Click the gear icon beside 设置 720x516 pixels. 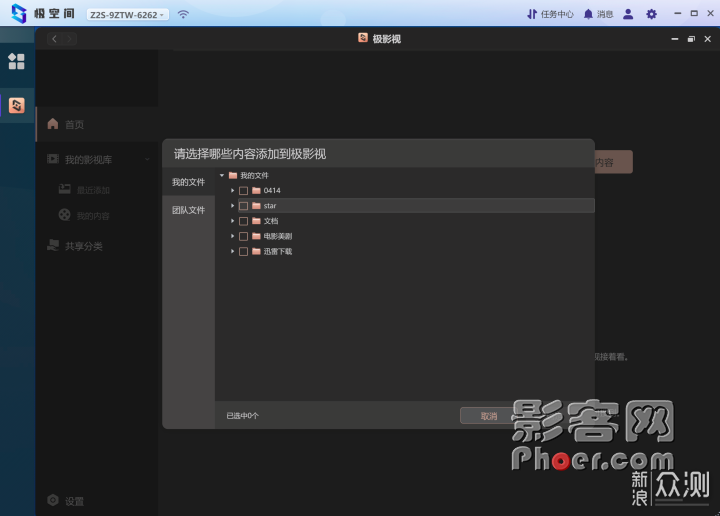(x=53, y=500)
